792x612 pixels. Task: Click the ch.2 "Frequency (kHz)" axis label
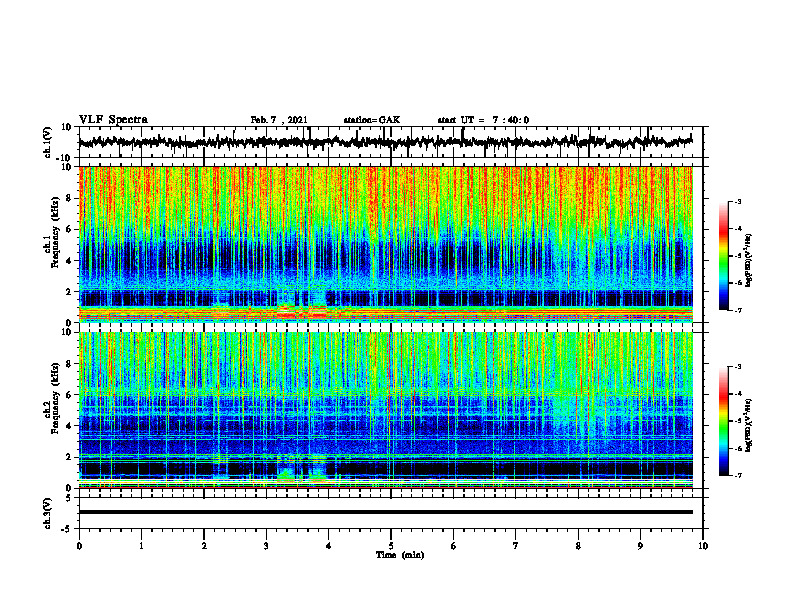tap(55, 398)
